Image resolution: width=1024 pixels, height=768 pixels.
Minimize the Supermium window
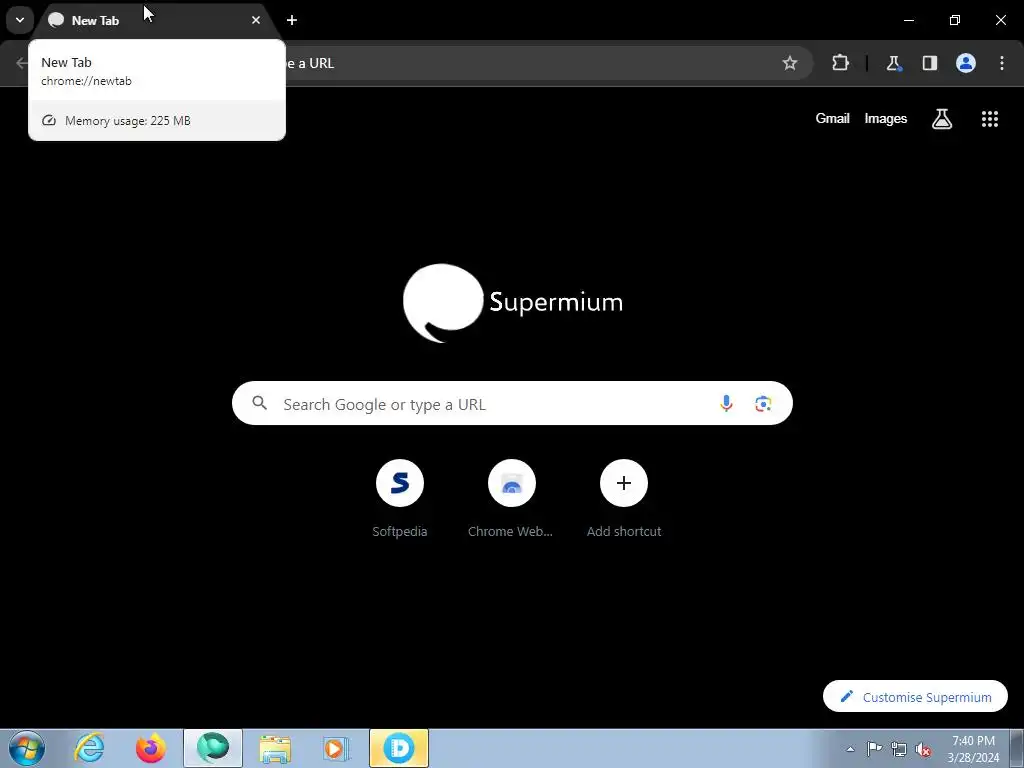[x=908, y=20]
